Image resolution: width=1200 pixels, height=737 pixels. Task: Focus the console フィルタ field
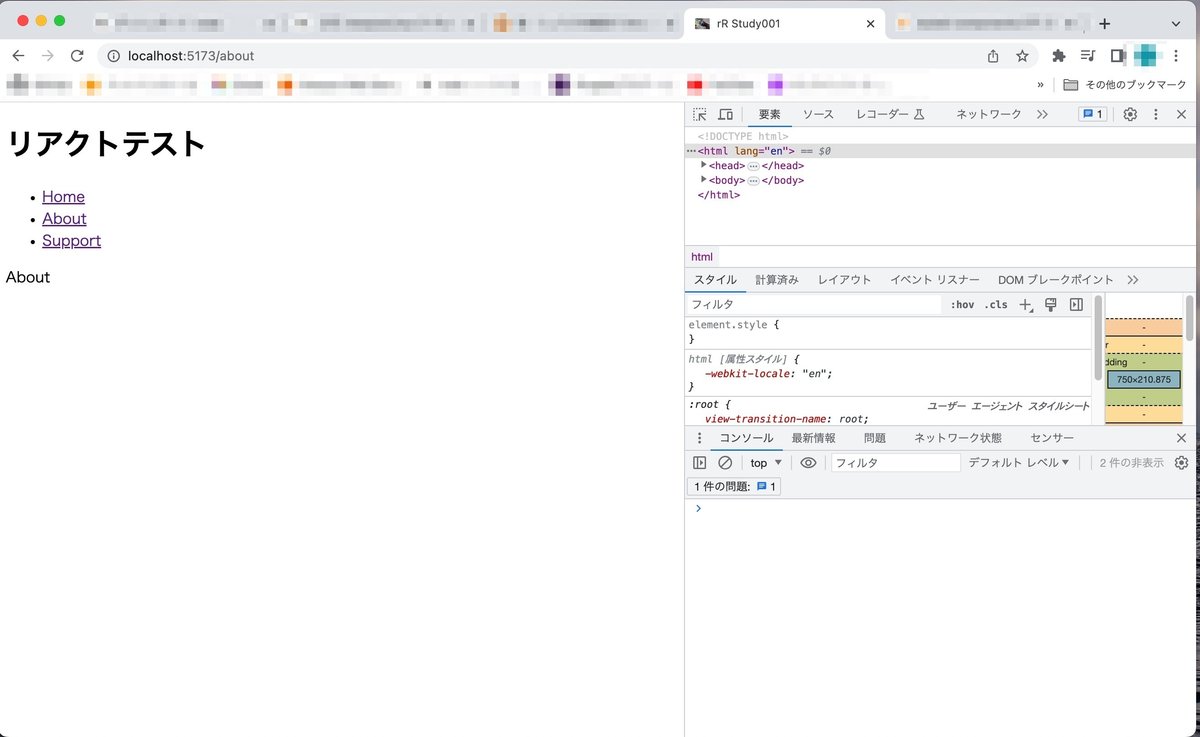pyautogui.click(x=895, y=463)
